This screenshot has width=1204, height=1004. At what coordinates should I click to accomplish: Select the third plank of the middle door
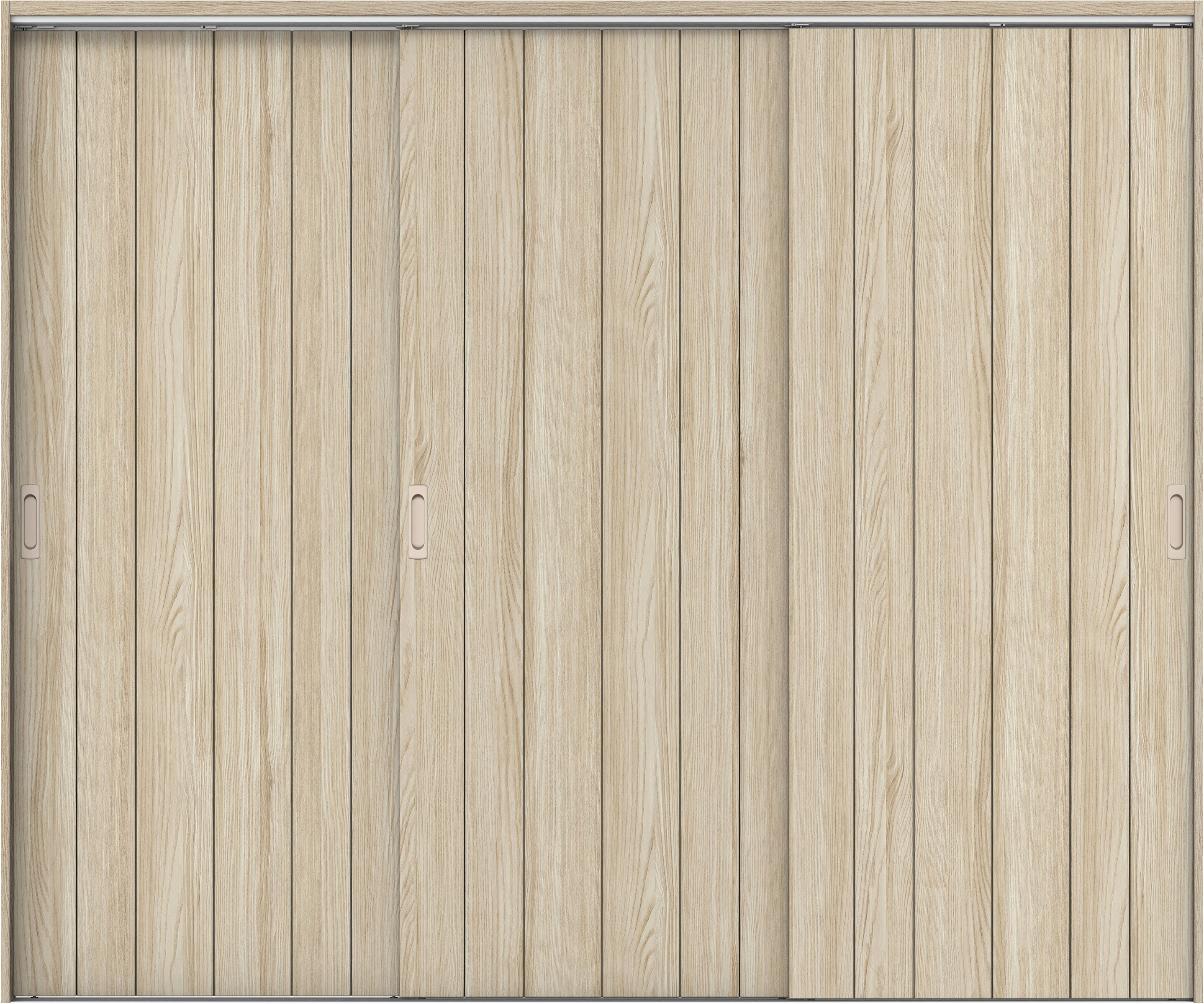pos(562,513)
